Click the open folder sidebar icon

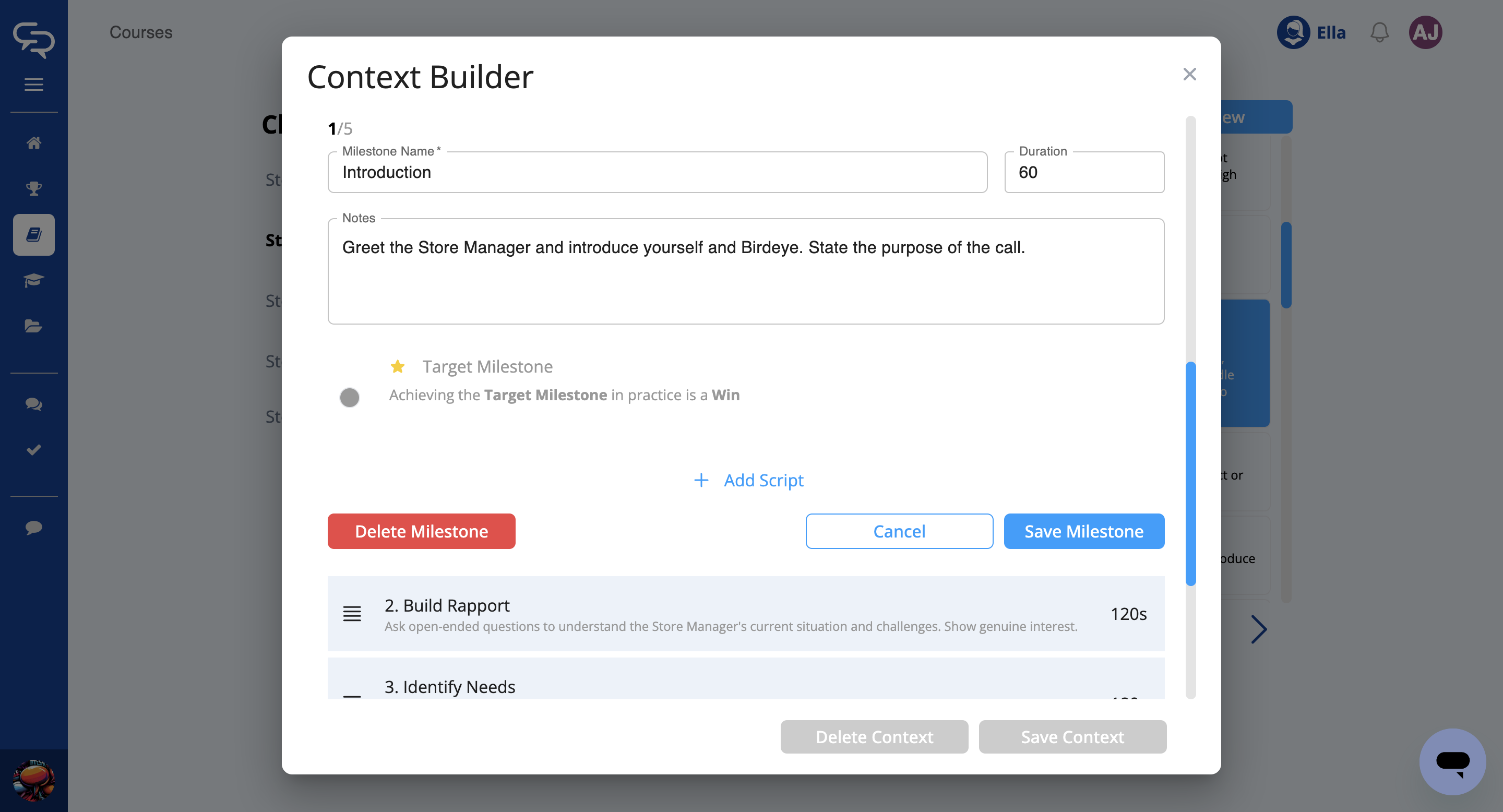34,326
